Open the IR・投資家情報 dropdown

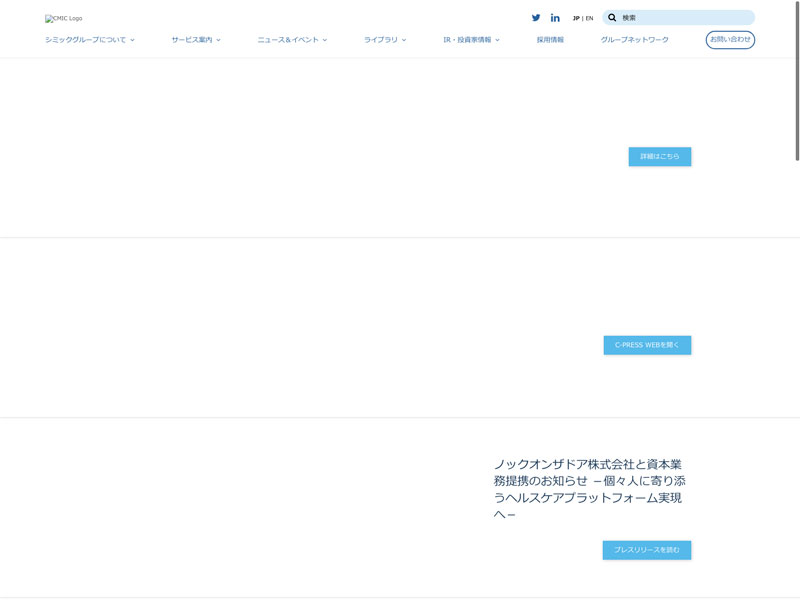[471, 40]
